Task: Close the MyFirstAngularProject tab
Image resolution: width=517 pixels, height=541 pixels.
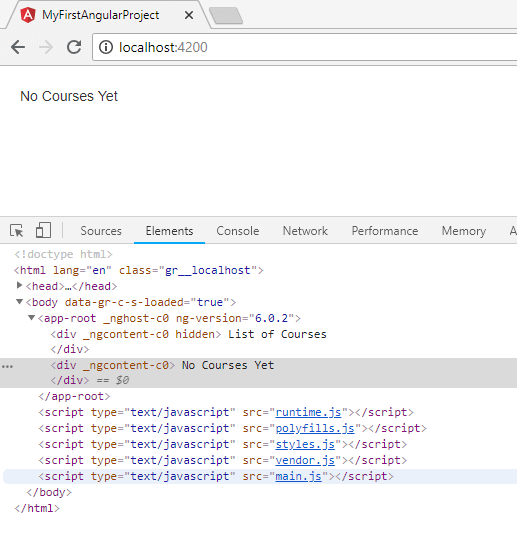Action: coord(189,15)
